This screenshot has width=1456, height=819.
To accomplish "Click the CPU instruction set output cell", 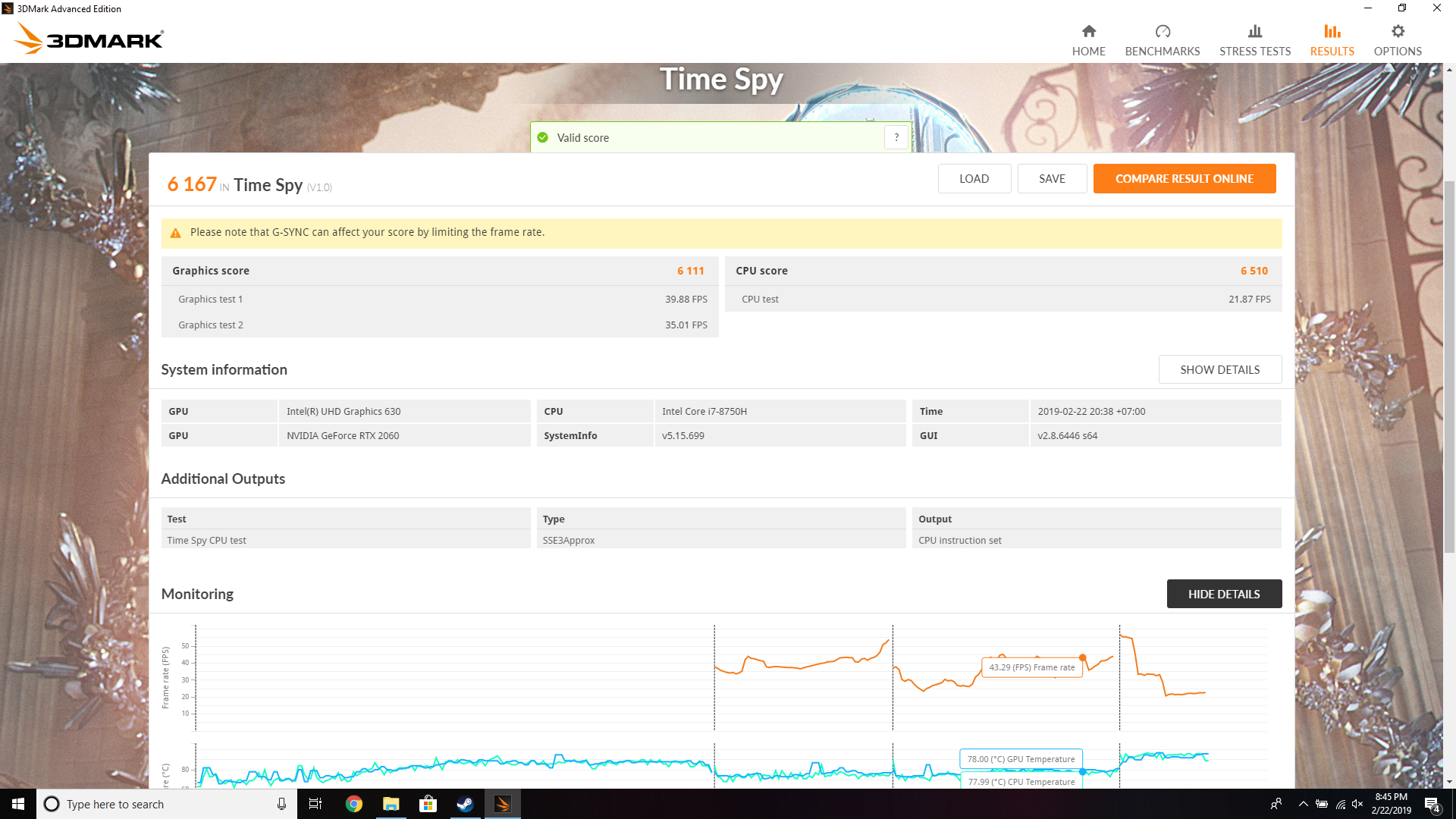I will tap(1097, 540).
